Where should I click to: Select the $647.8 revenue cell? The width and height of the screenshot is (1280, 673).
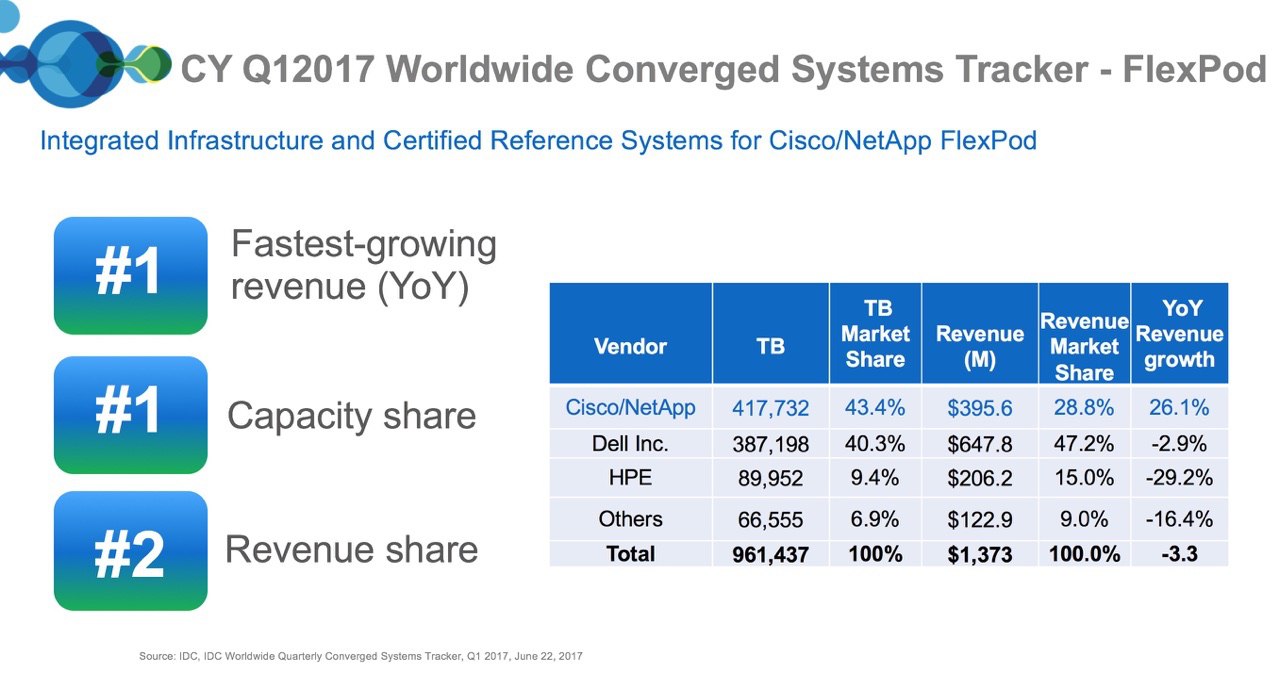(979, 443)
